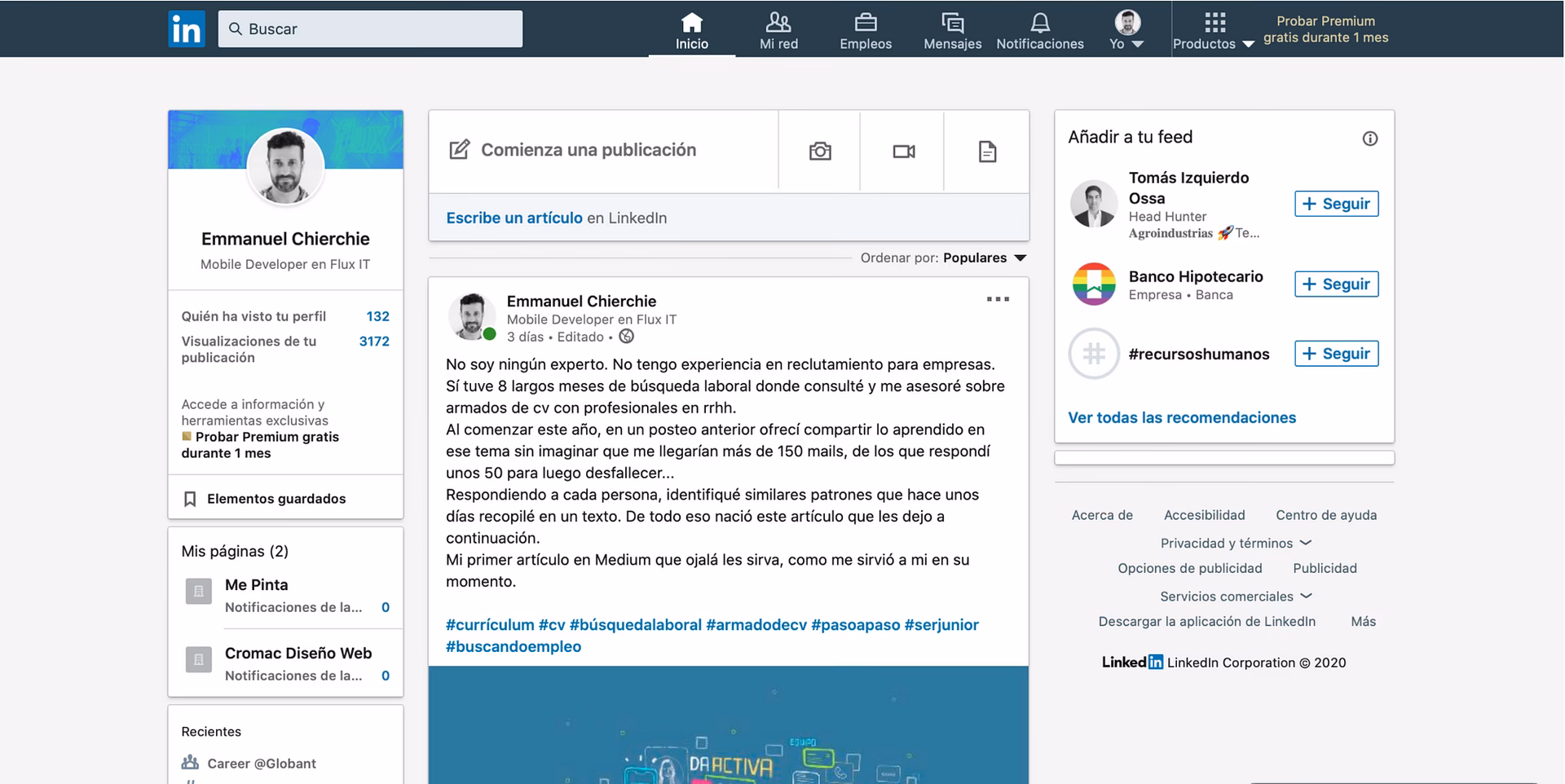Screen dimensions: 1565x784
Task: Switch to the Inicio tab
Action: [691, 24]
